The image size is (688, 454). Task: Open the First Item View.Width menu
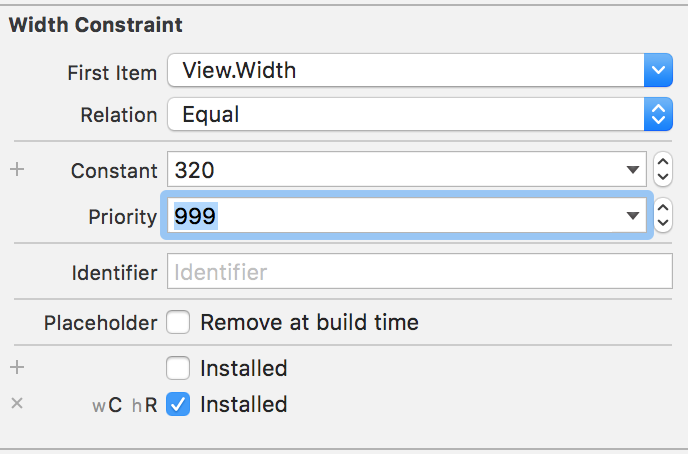[405, 71]
